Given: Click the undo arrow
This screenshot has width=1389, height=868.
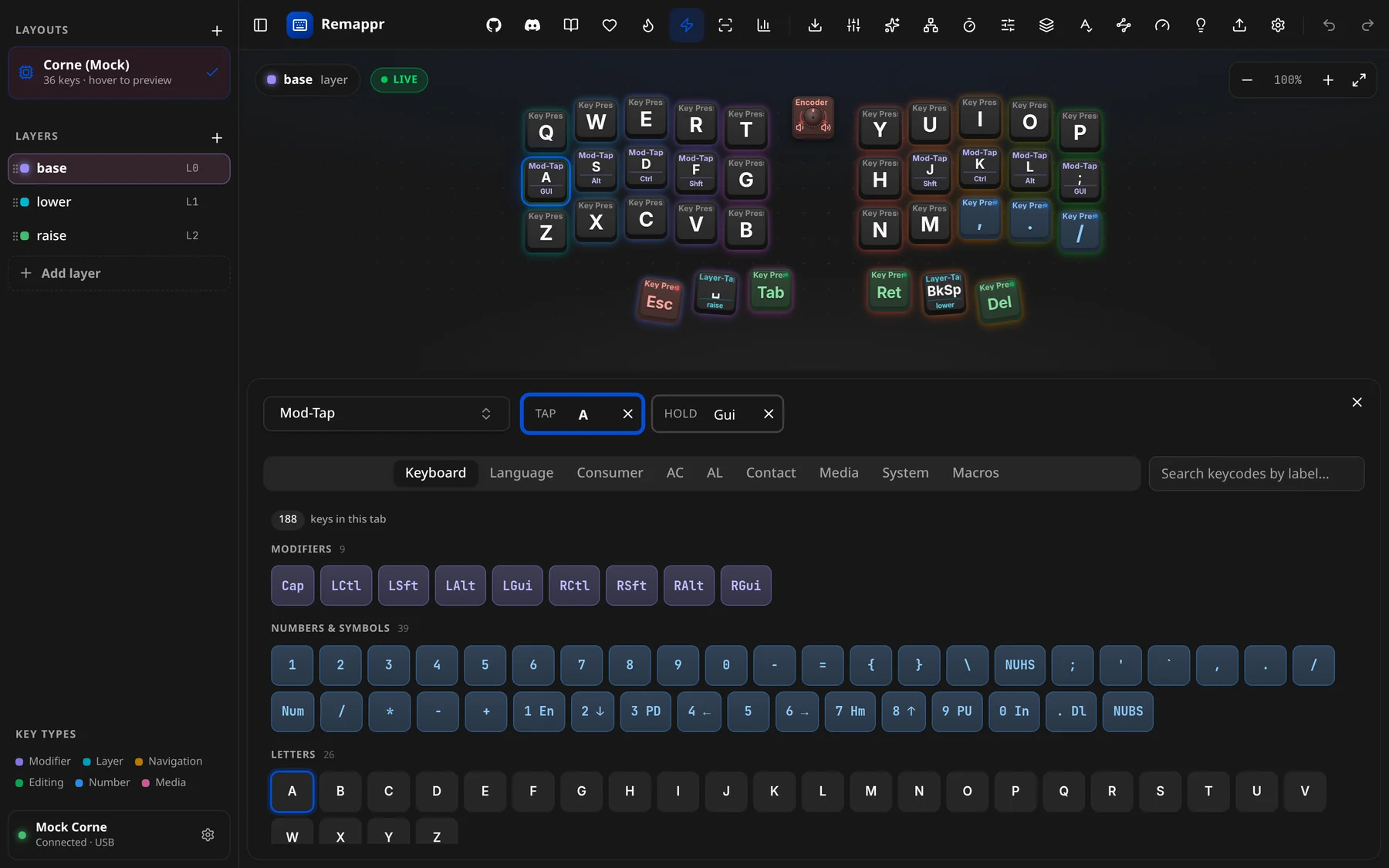Looking at the screenshot, I should pyautogui.click(x=1329, y=25).
